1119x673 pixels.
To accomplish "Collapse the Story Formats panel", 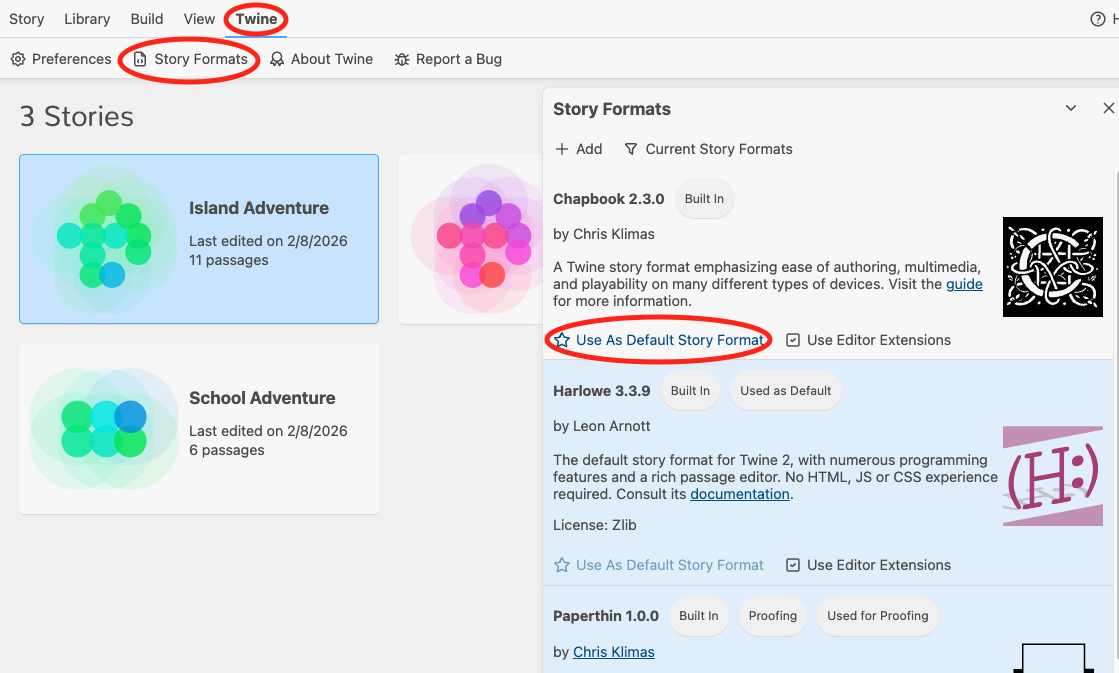I will click(1071, 107).
